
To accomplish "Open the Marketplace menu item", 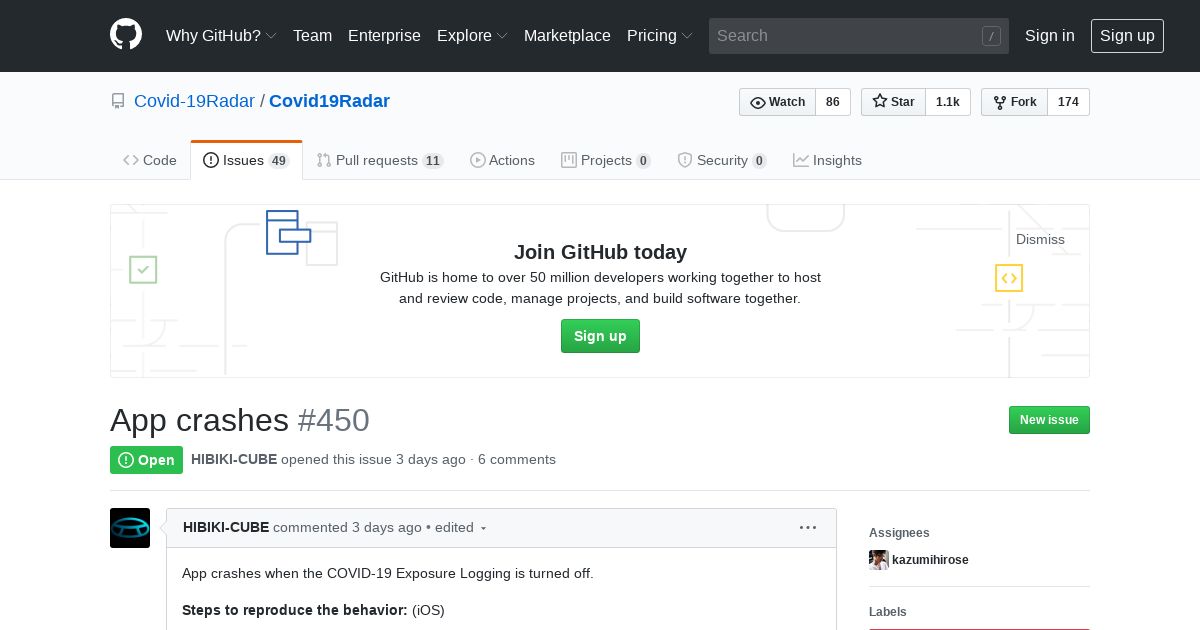I will coord(567,35).
